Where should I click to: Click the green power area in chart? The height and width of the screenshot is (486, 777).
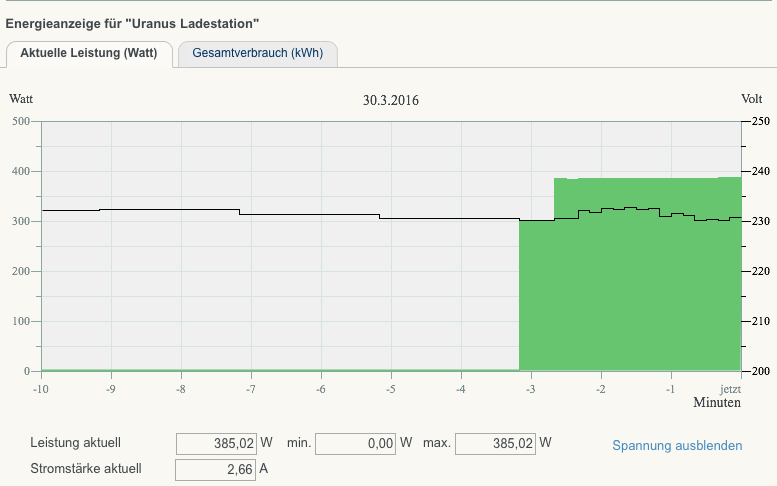[x=630, y=290]
